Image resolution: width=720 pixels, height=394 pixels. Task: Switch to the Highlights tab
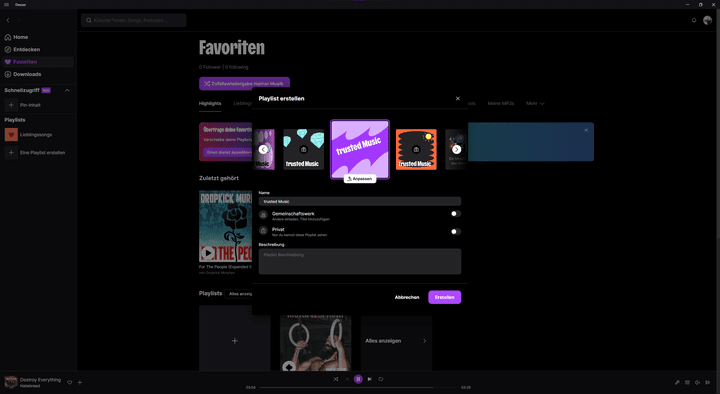click(210, 104)
